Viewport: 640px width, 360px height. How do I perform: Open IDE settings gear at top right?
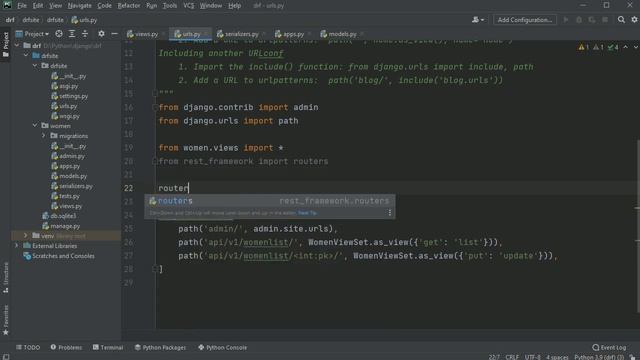point(634,20)
